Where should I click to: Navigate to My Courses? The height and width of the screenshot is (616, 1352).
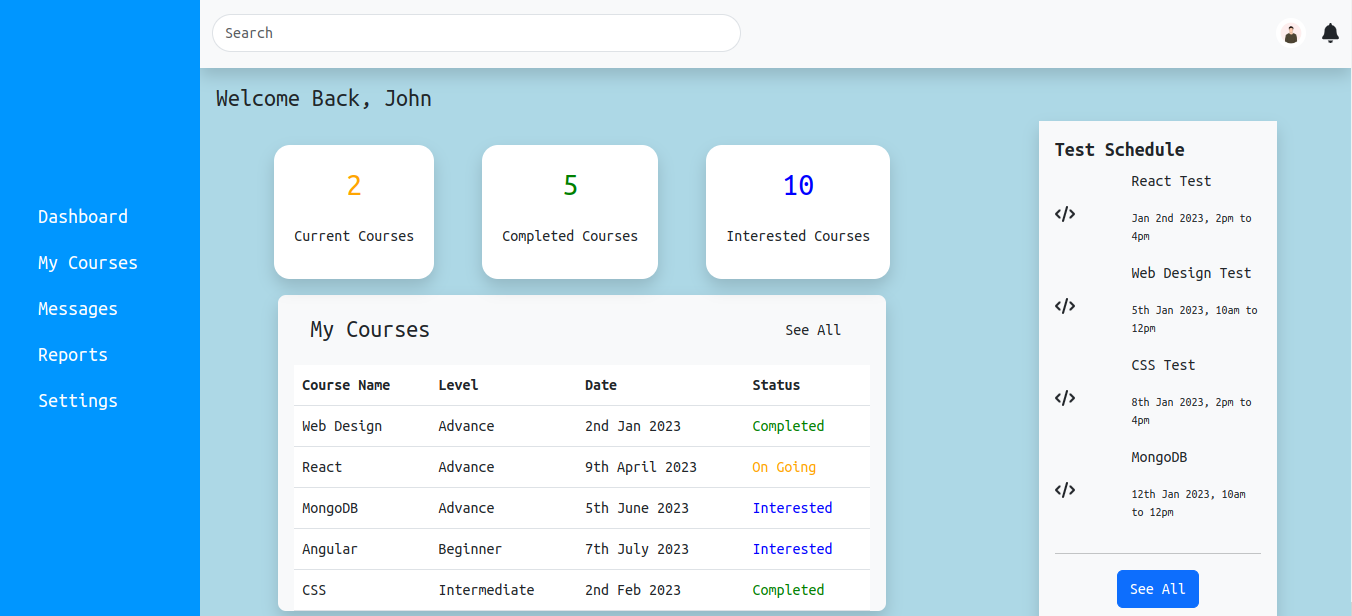coord(87,262)
